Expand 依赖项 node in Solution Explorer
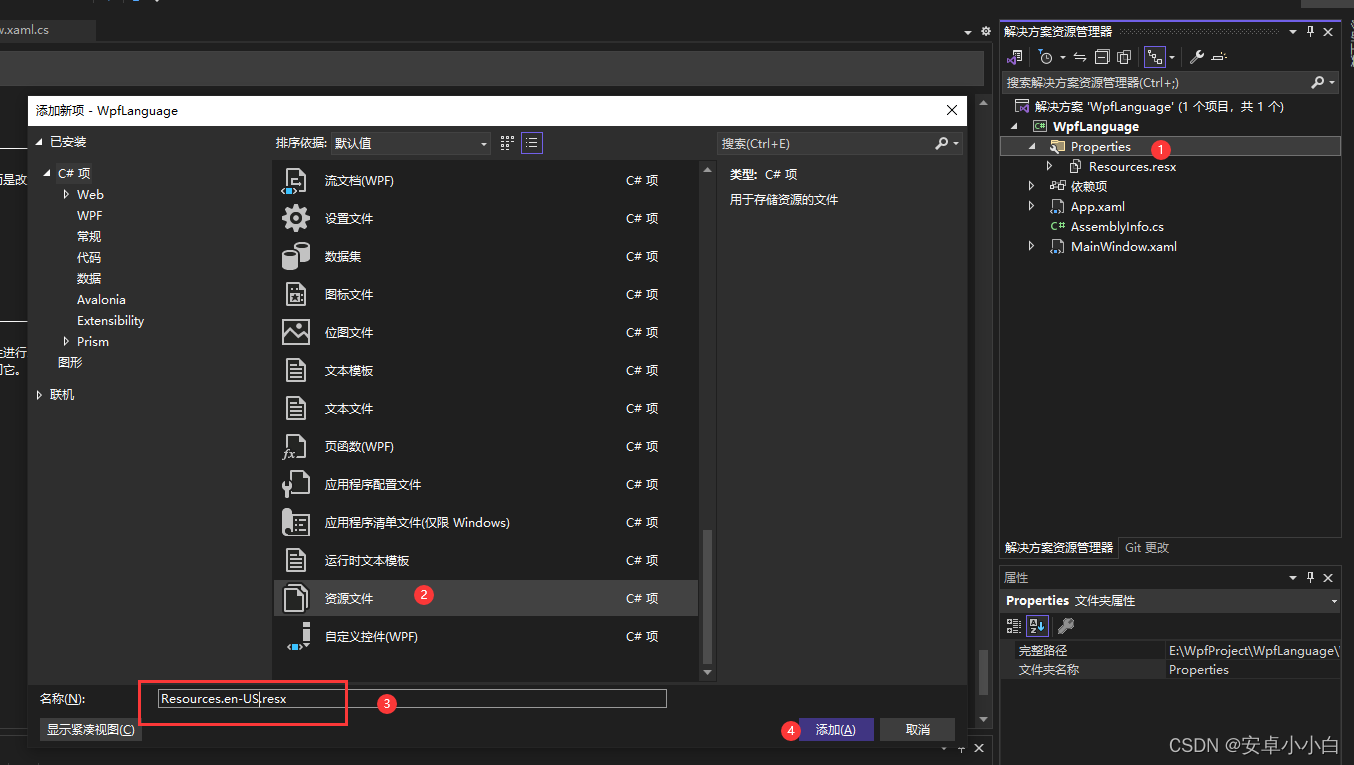1354x765 pixels. click(x=1031, y=186)
